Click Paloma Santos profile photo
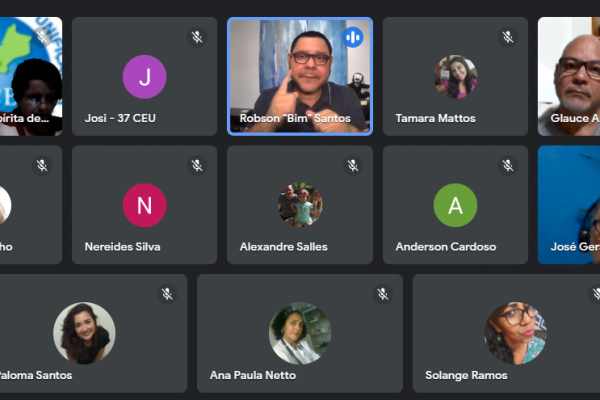 tap(84, 333)
